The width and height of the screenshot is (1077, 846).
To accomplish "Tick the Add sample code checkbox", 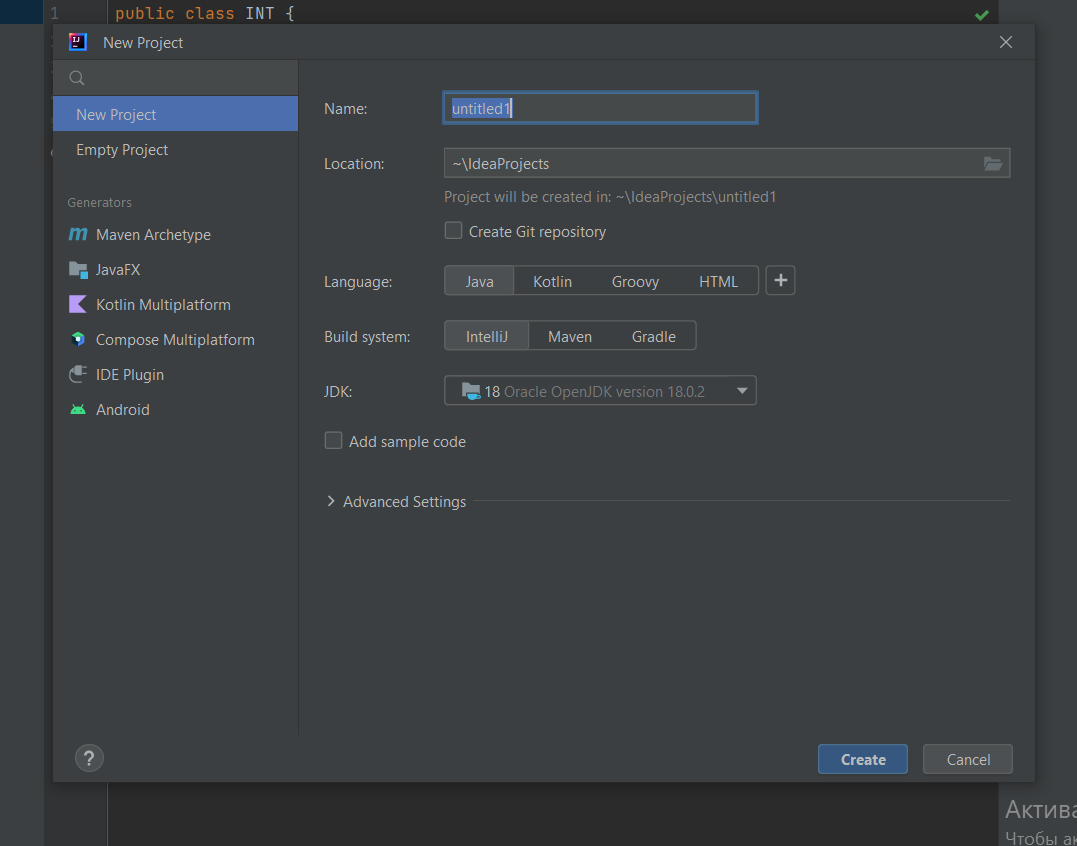I will tap(333, 441).
